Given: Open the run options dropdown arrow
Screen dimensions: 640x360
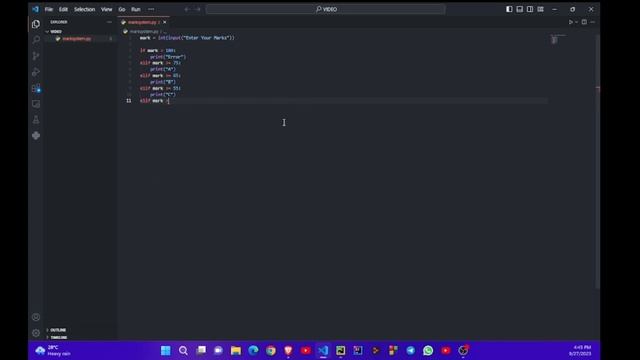Looking at the screenshot, I should coord(576,22).
